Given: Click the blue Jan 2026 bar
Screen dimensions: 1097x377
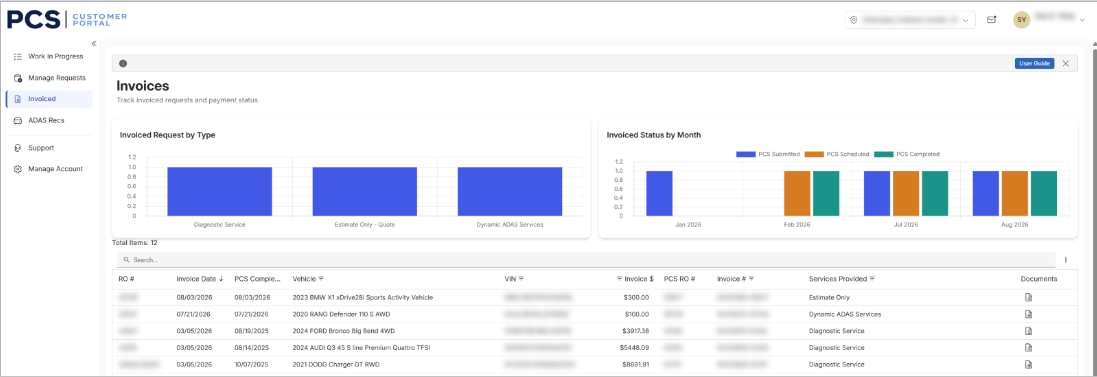Looking at the screenshot, I should [659, 194].
